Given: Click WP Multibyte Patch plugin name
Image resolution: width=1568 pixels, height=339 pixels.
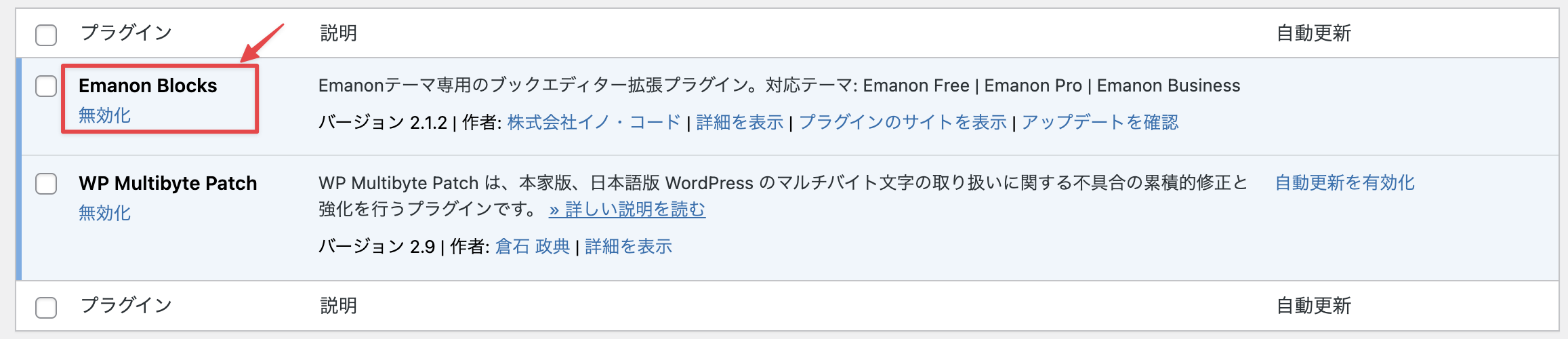Looking at the screenshot, I should click(167, 184).
